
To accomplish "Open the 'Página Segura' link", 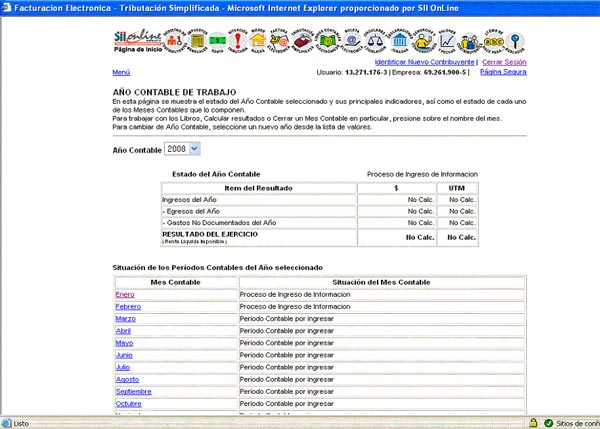I will tap(503, 72).
